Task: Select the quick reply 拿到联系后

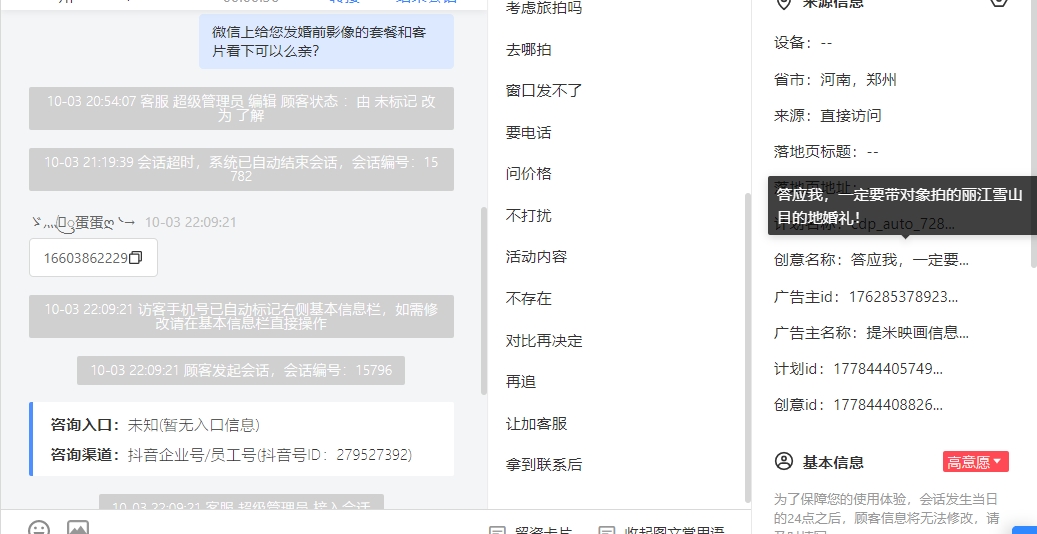Action: pos(544,465)
